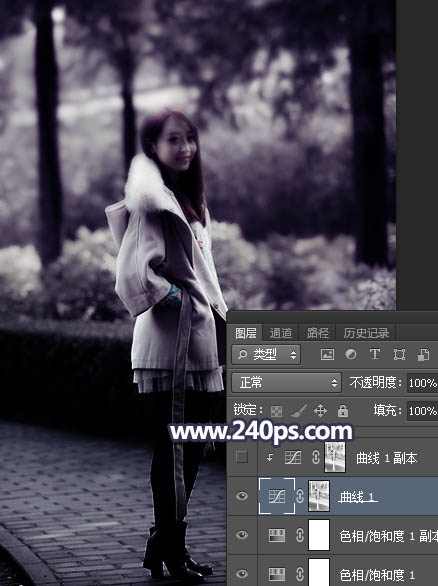
Task: Toggle lock transparent pixels icon
Action: (276, 411)
